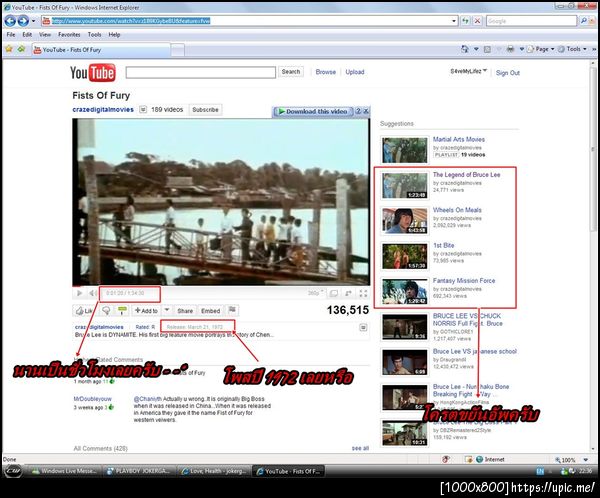Select the YouTube - Fists Of Fury tab

pyautogui.click(x=100, y=50)
